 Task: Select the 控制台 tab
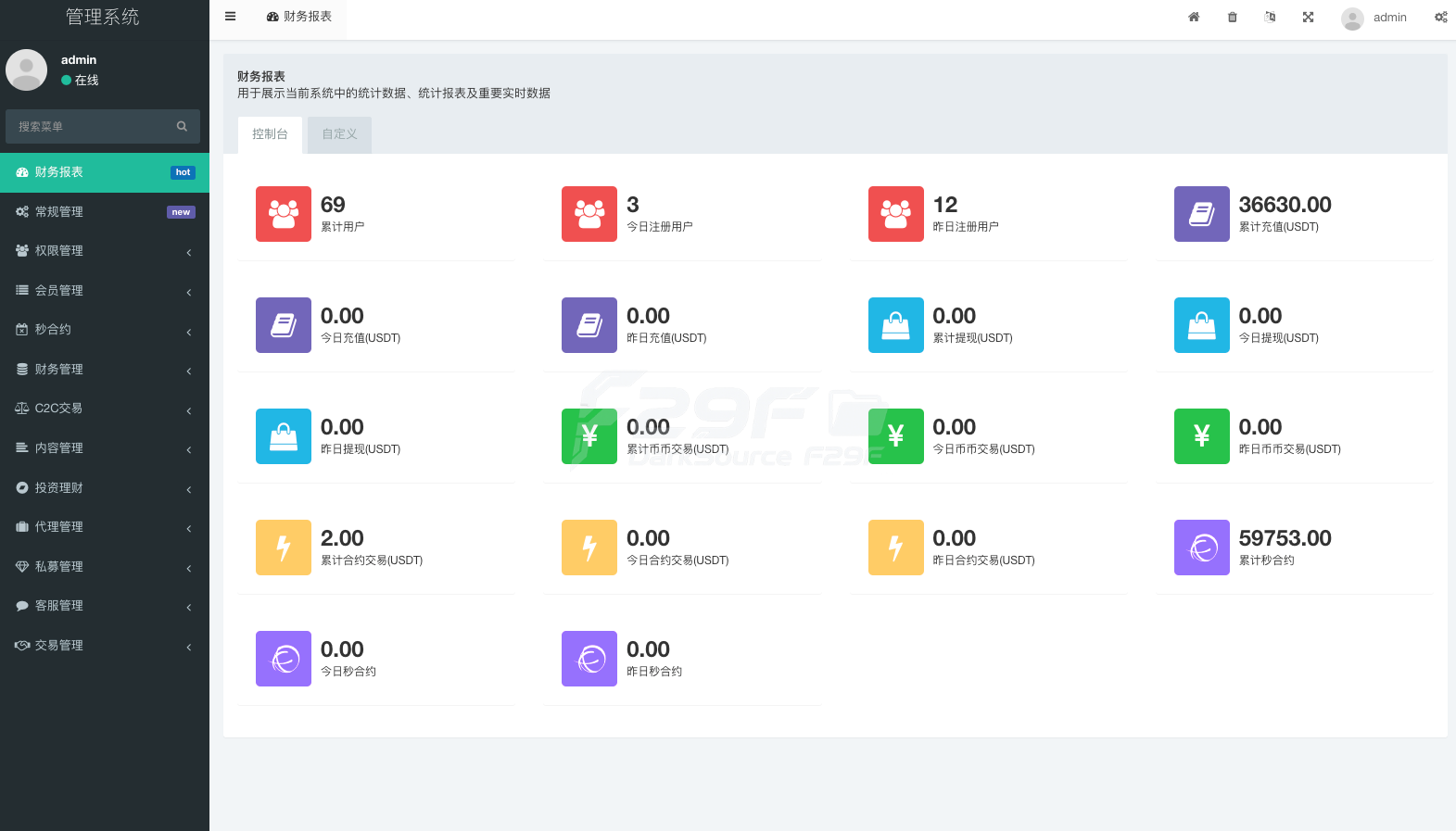[x=270, y=134]
